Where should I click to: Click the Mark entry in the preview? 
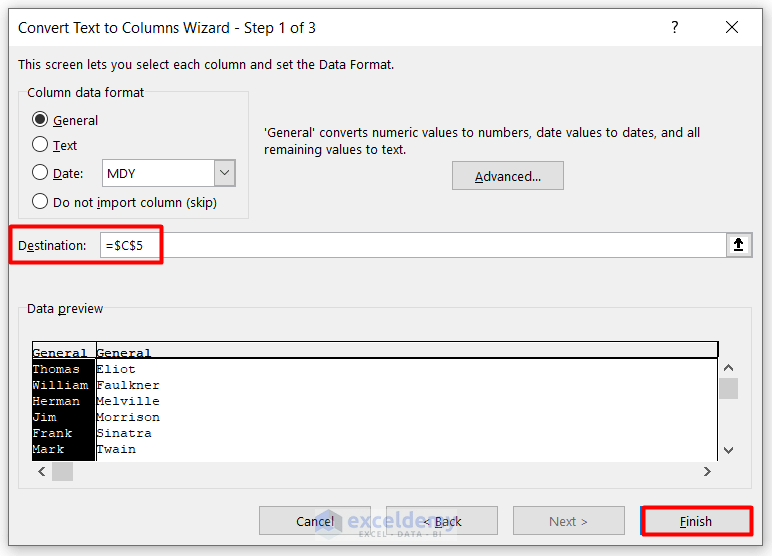[x=48, y=449]
